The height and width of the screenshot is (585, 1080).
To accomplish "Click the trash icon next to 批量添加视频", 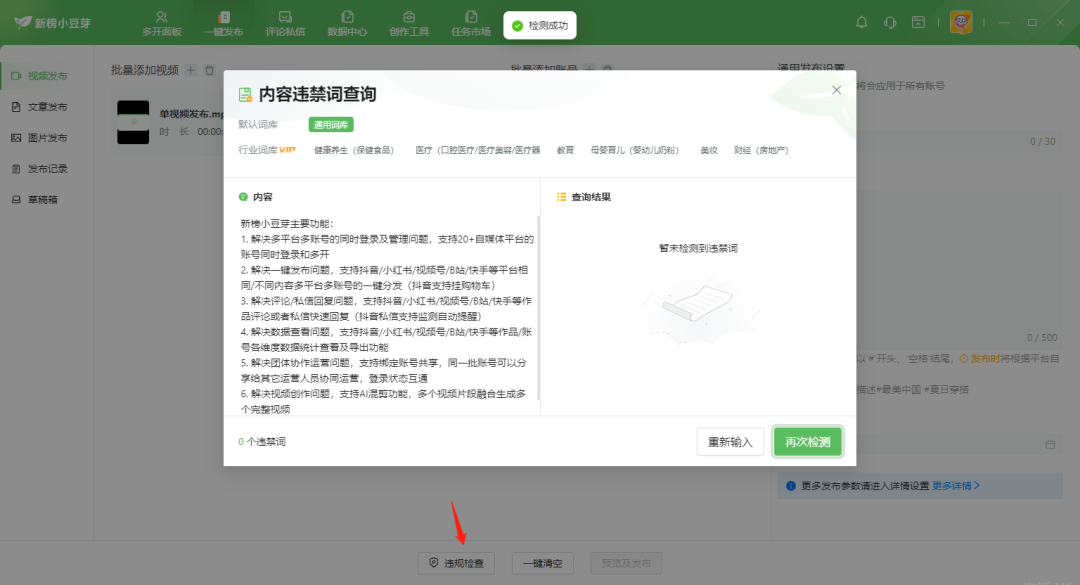I will tap(209, 70).
